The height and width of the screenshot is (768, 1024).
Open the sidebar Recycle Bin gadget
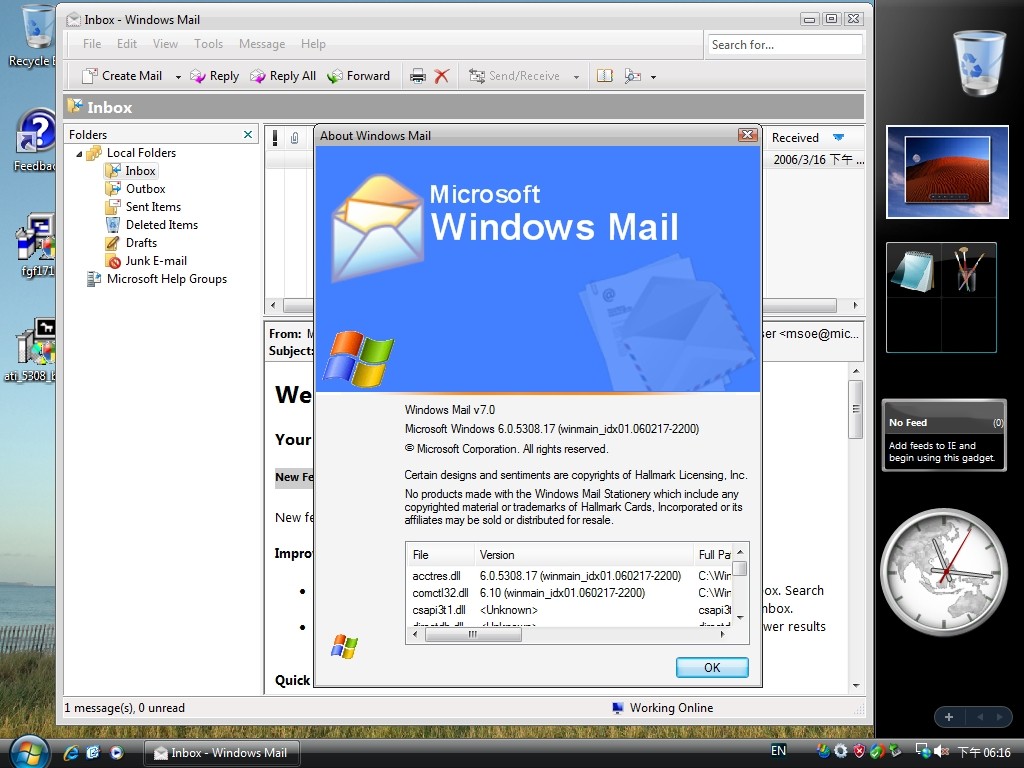(978, 63)
